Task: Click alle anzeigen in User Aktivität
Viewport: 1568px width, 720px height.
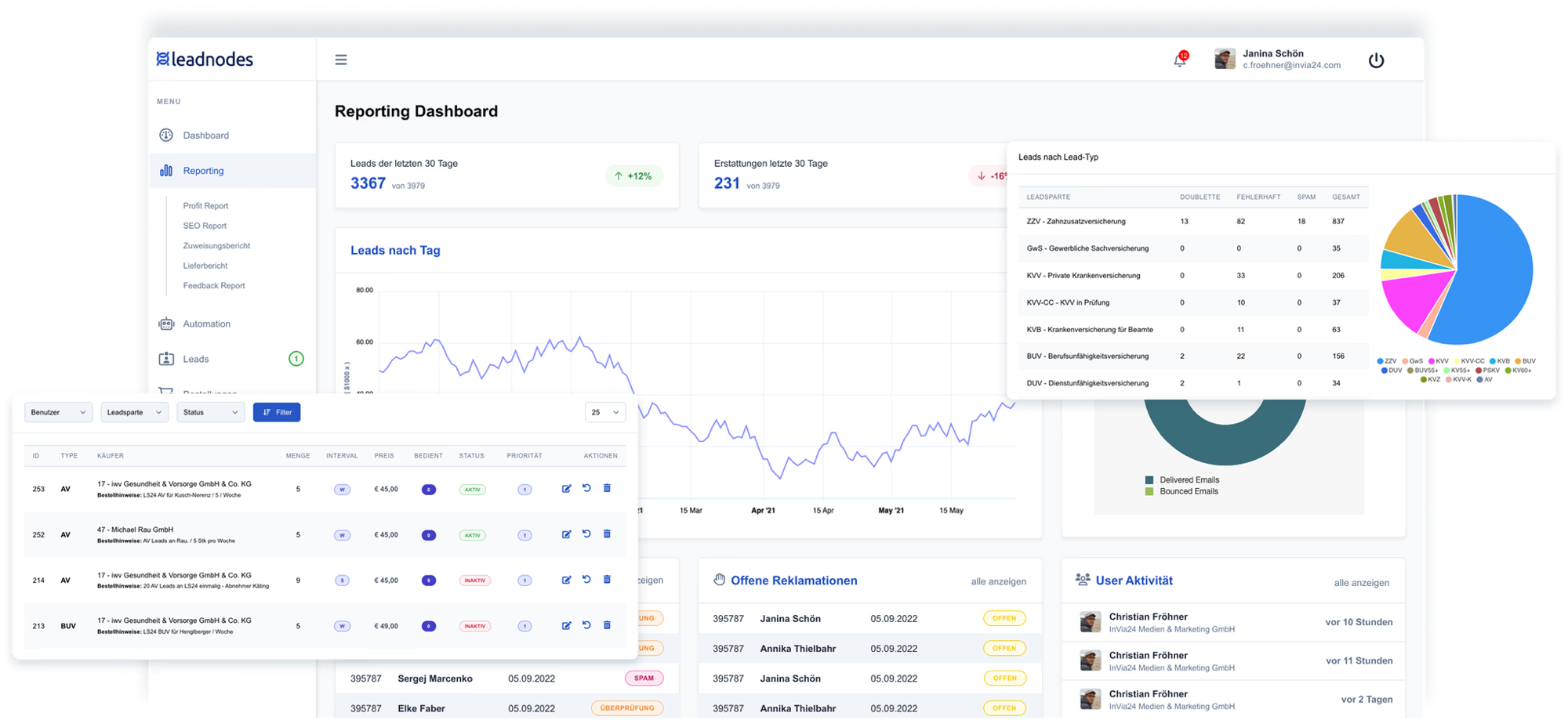Action: click(x=1361, y=583)
